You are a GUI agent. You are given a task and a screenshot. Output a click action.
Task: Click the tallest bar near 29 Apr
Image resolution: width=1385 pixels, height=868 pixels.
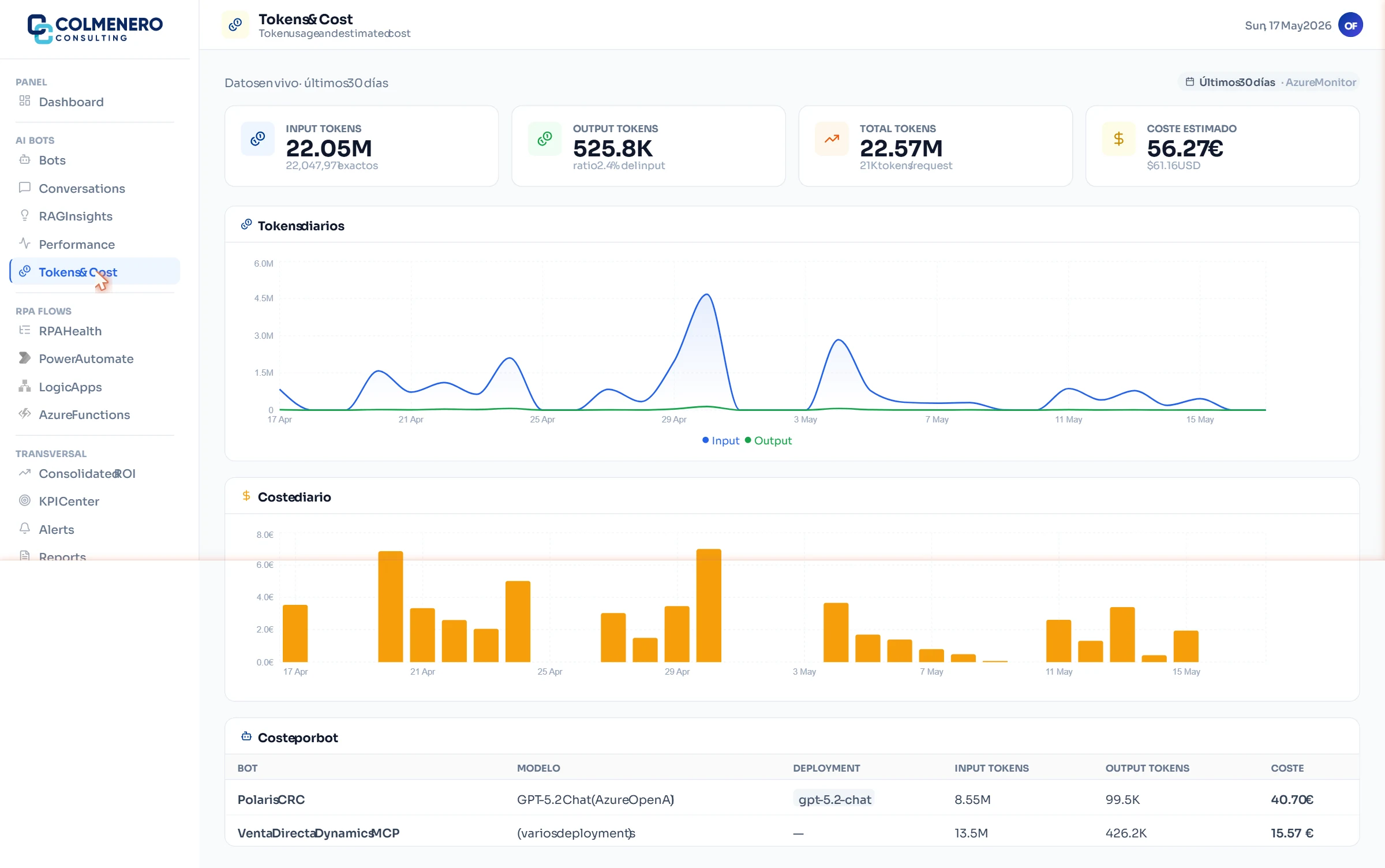(x=709, y=605)
